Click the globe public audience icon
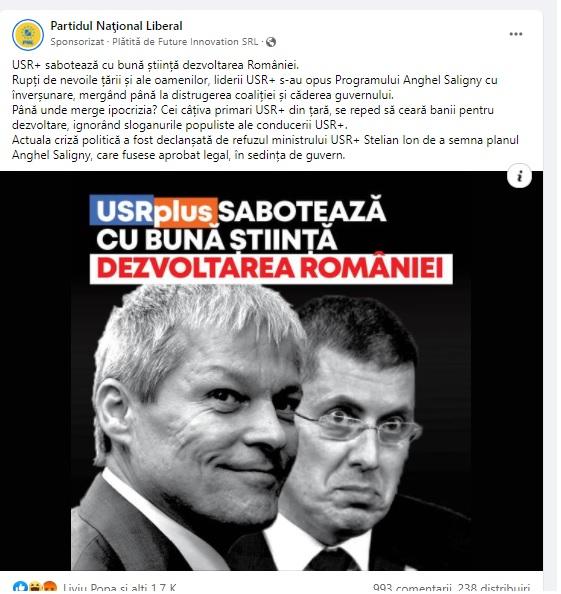The height and width of the screenshot is (594, 561). coord(272,42)
